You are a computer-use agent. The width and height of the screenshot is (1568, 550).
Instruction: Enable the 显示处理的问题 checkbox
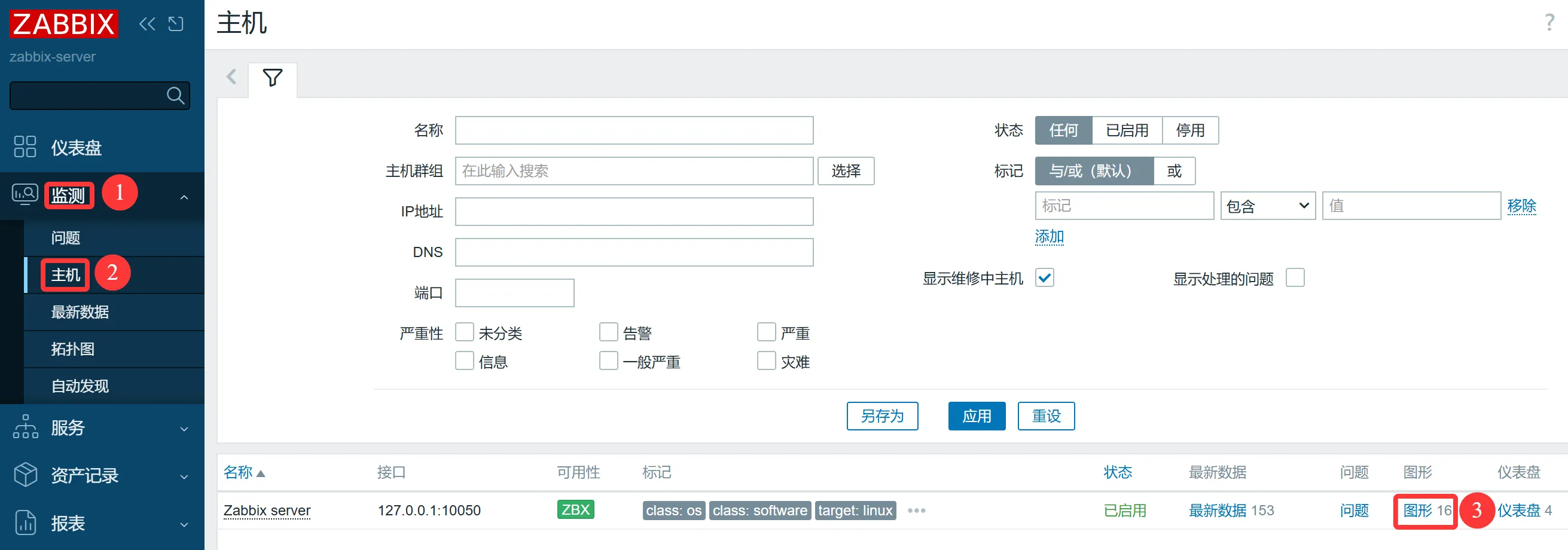[x=1295, y=278]
